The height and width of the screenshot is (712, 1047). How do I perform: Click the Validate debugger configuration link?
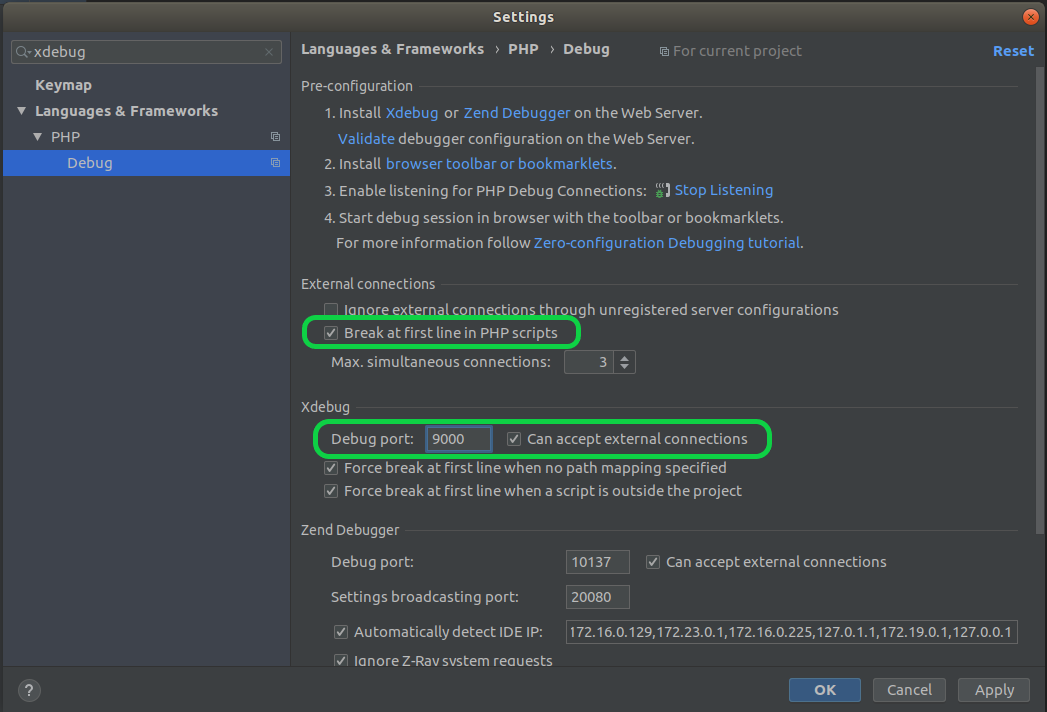click(366, 139)
